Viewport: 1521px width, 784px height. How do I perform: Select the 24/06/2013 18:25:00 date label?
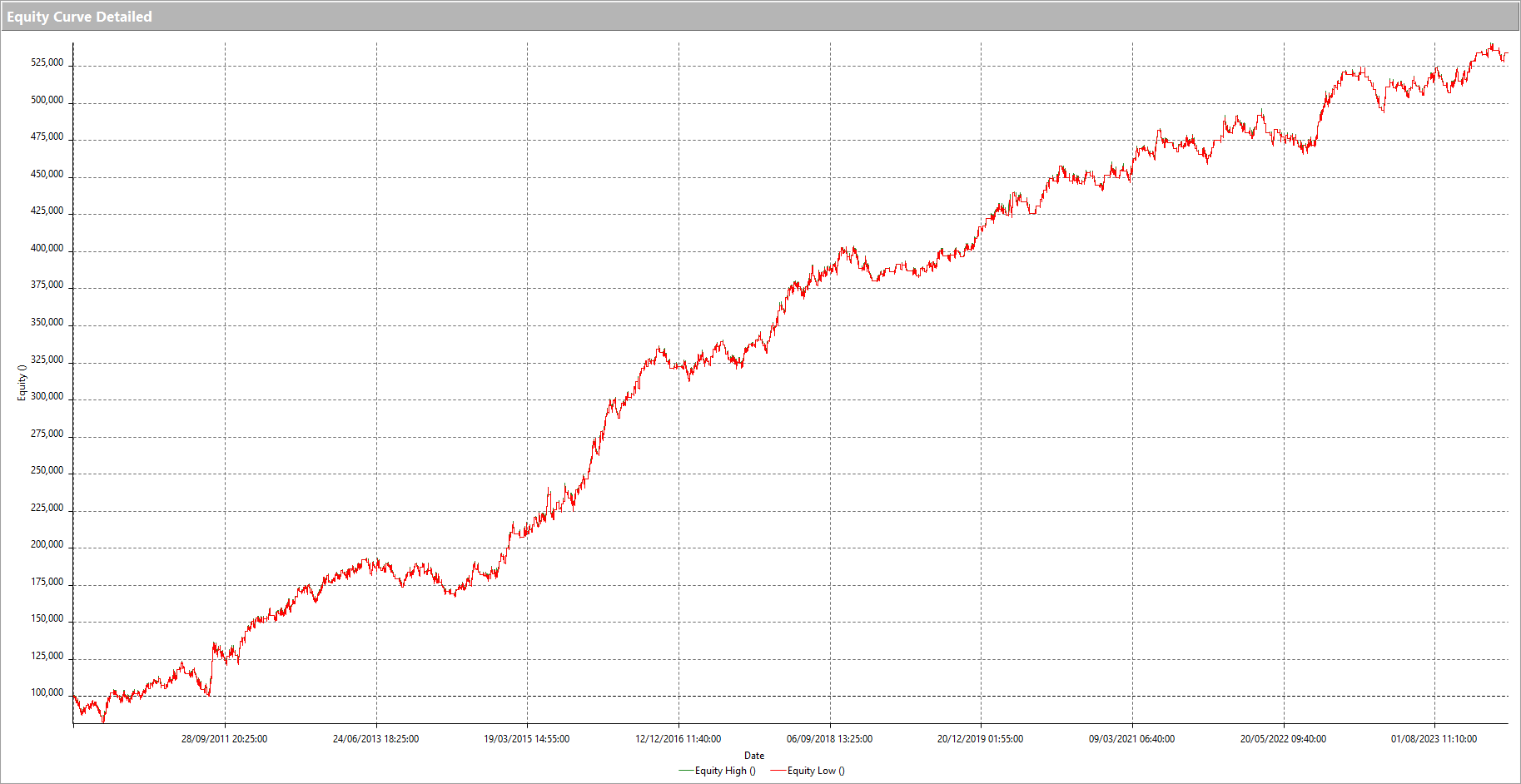coord(375,739)
